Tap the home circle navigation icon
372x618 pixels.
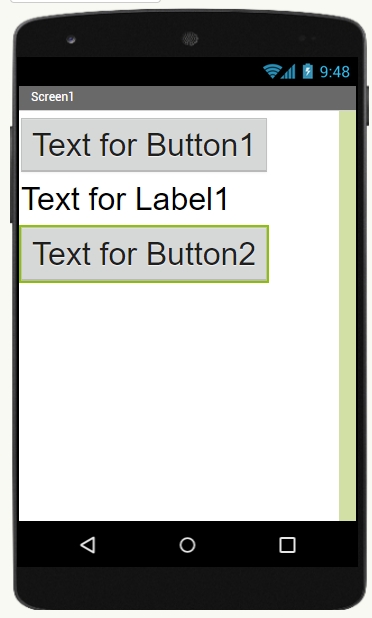tap(187, 545)
